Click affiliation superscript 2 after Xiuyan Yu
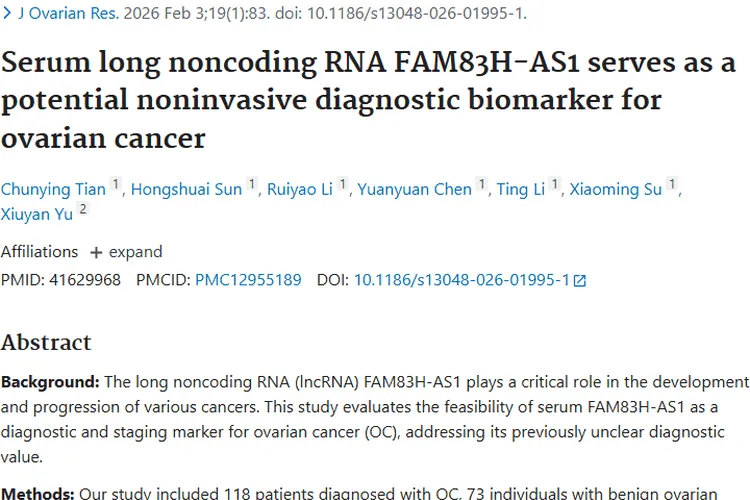The image size is (750, 500). pos(83,209)
